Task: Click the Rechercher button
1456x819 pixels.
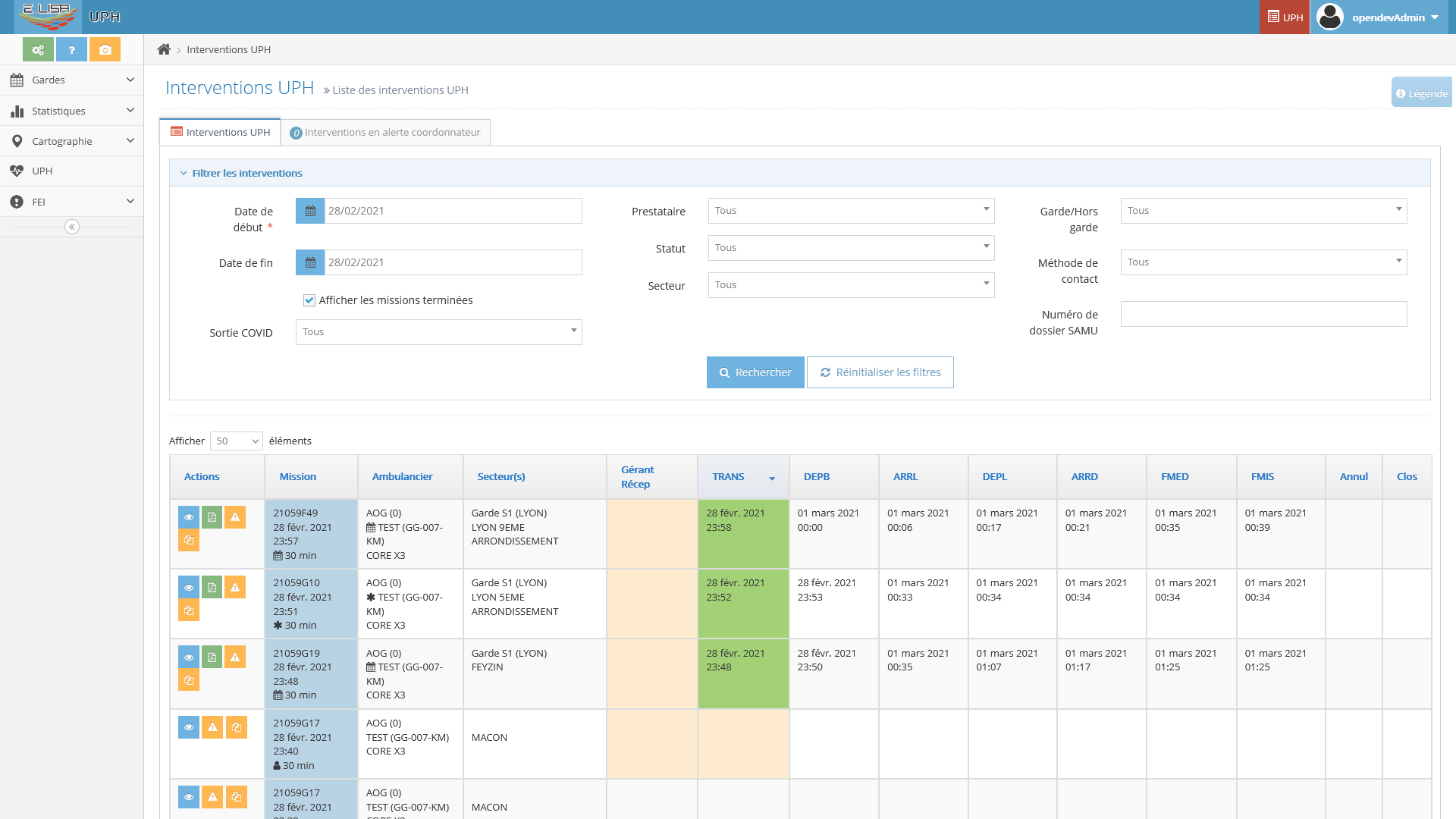Action: click(755, 372)
